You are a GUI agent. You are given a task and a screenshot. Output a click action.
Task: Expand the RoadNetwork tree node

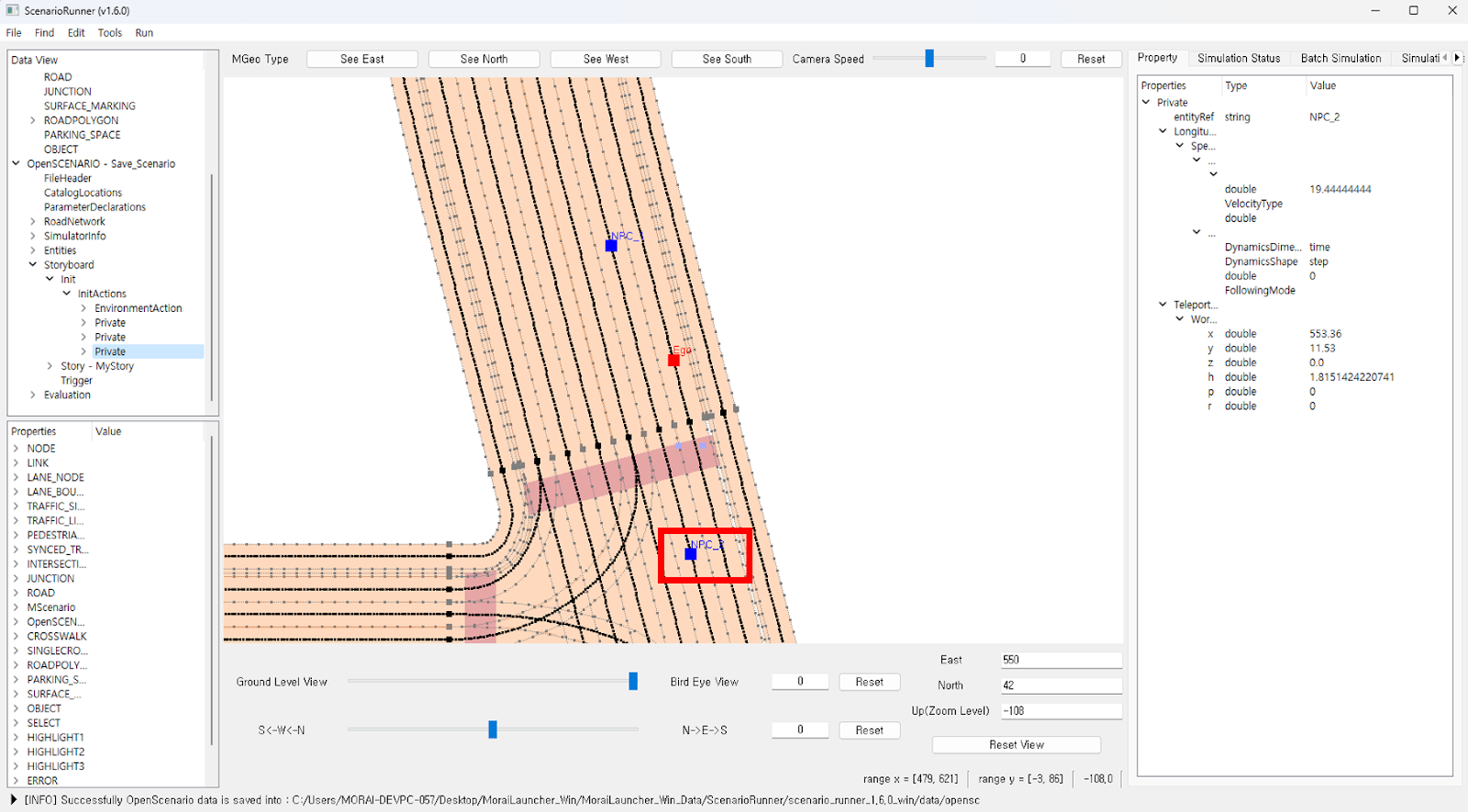coord(33,222)
